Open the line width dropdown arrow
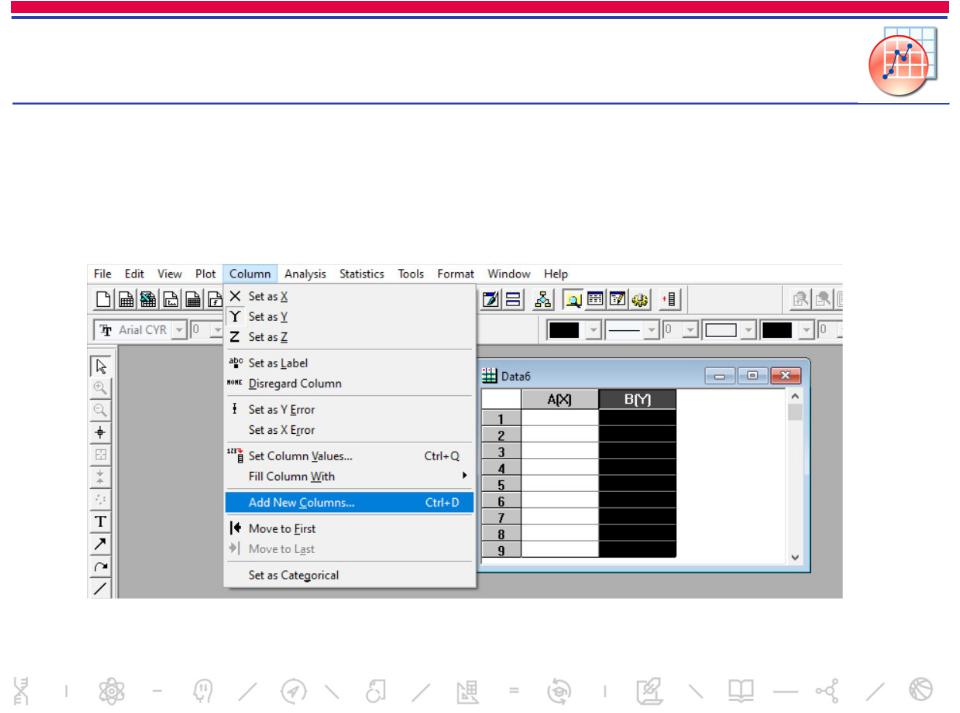The width and height of the screenshot is (960, 713). tap(691, 330)
